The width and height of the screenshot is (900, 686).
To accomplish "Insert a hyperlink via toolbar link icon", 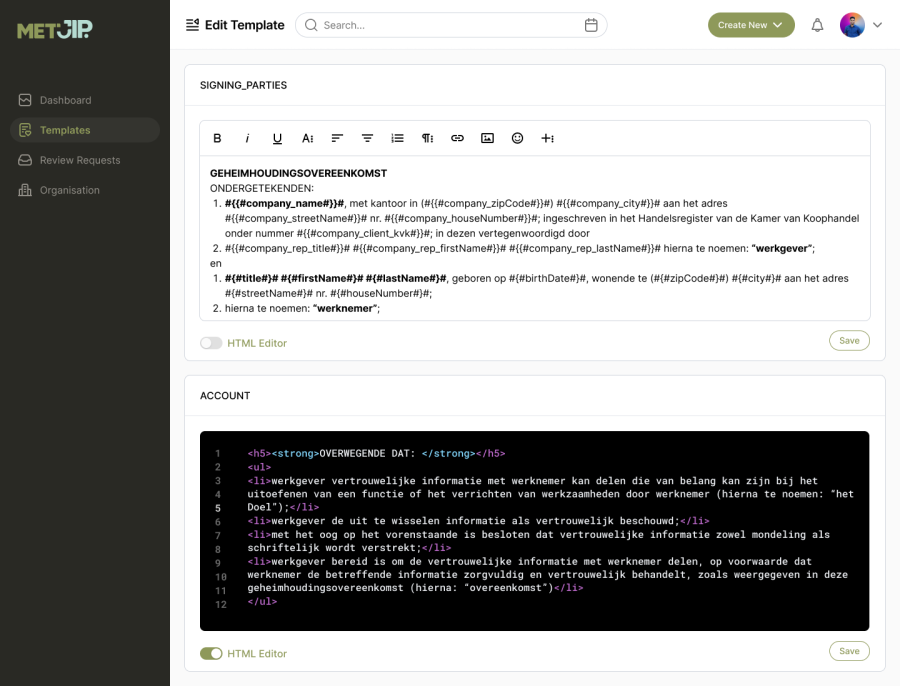I will pos(457,138).
